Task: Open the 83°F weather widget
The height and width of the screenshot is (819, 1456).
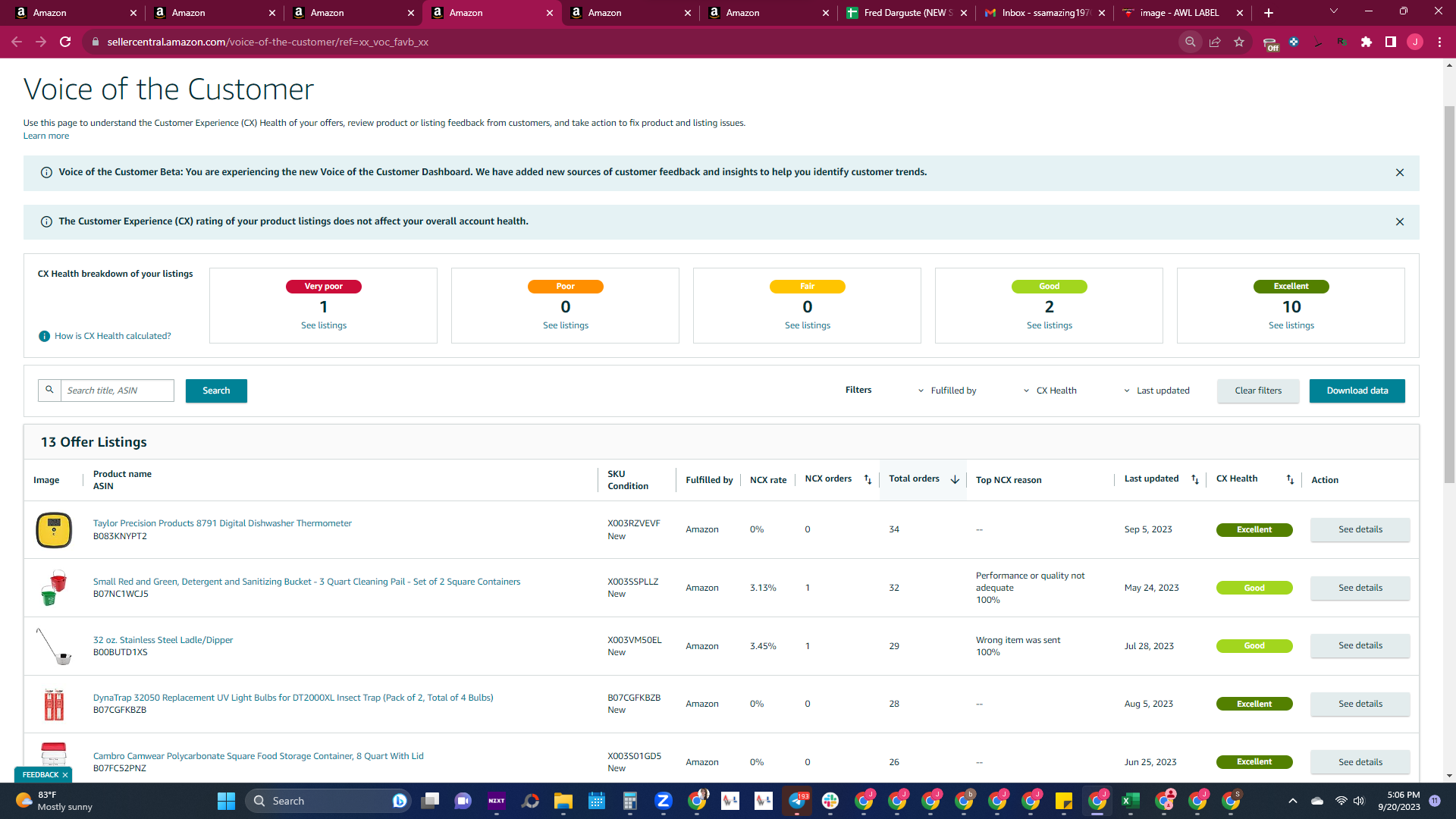Action: 55,801
